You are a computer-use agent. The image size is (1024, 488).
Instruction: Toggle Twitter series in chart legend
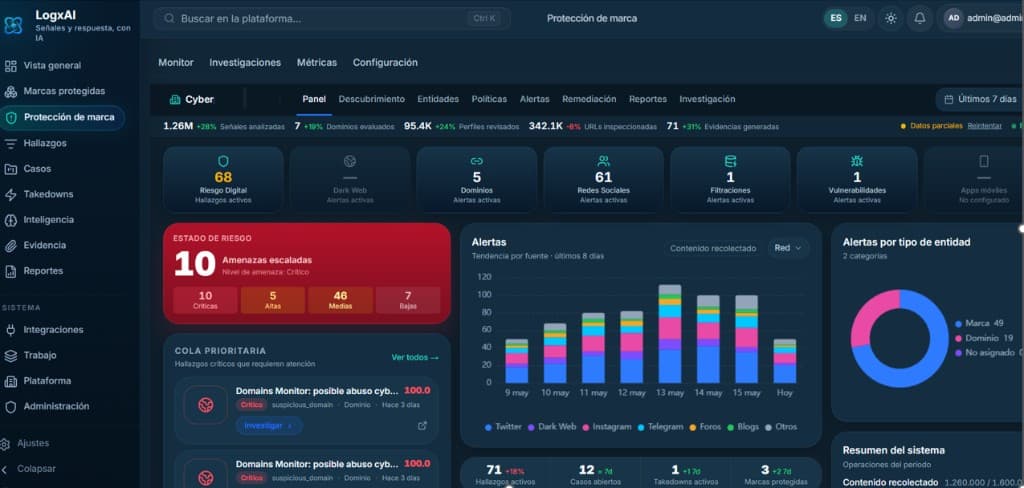[x=503, y=427]
